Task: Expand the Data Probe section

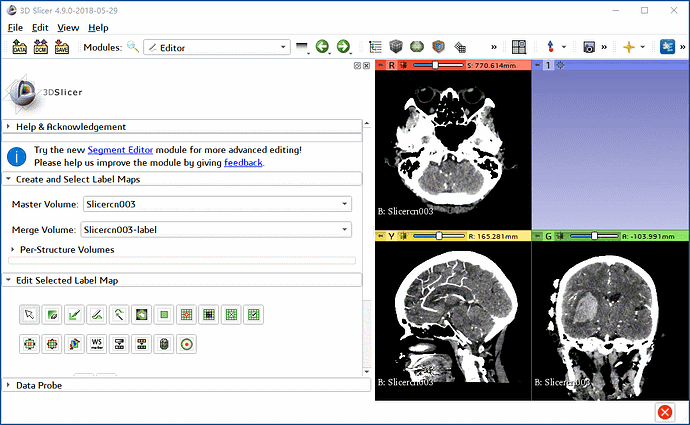Action: pyautogui.click(x=187, y=385)
